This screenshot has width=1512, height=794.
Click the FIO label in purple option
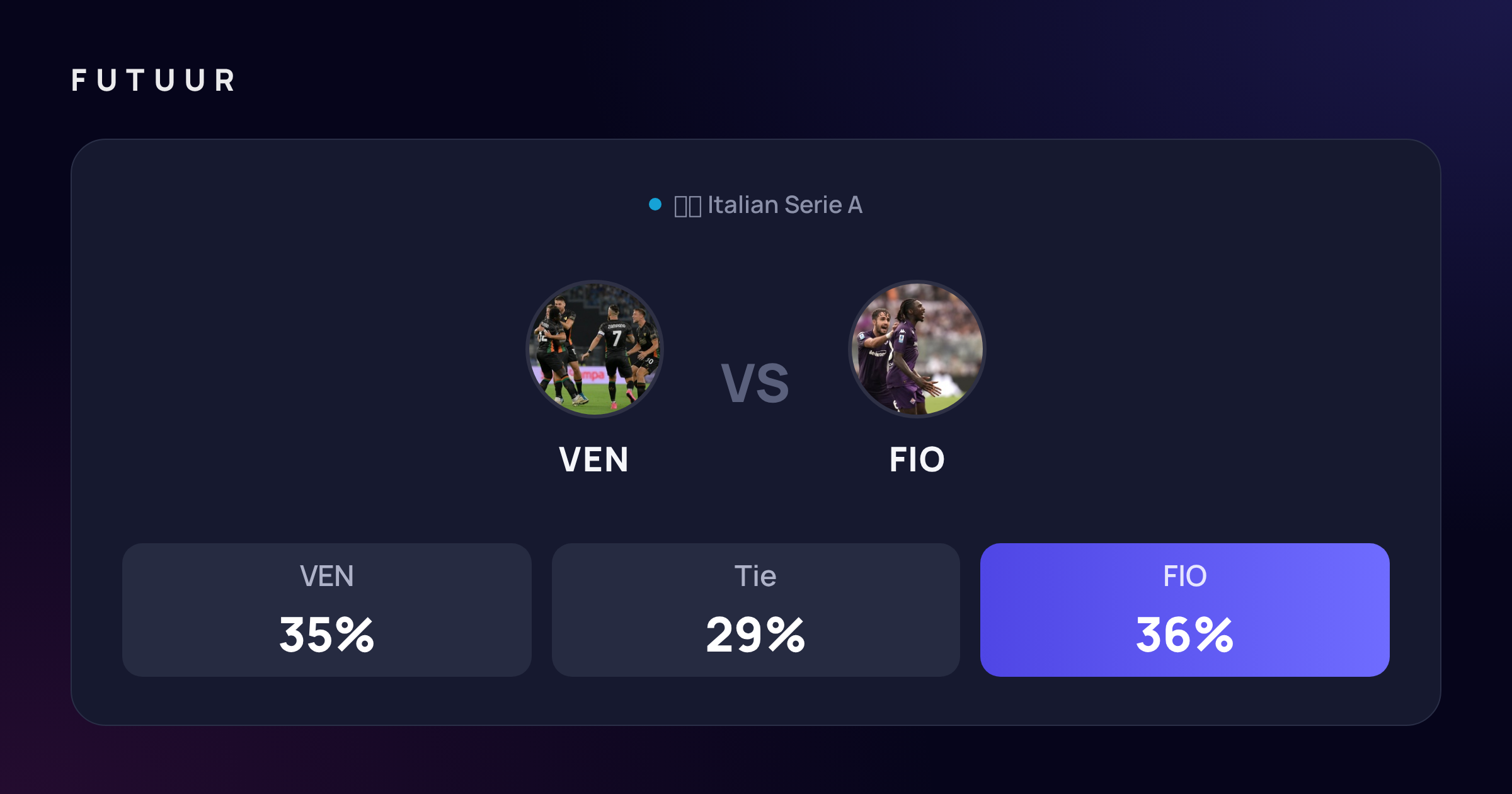(x=1184, y=576)
